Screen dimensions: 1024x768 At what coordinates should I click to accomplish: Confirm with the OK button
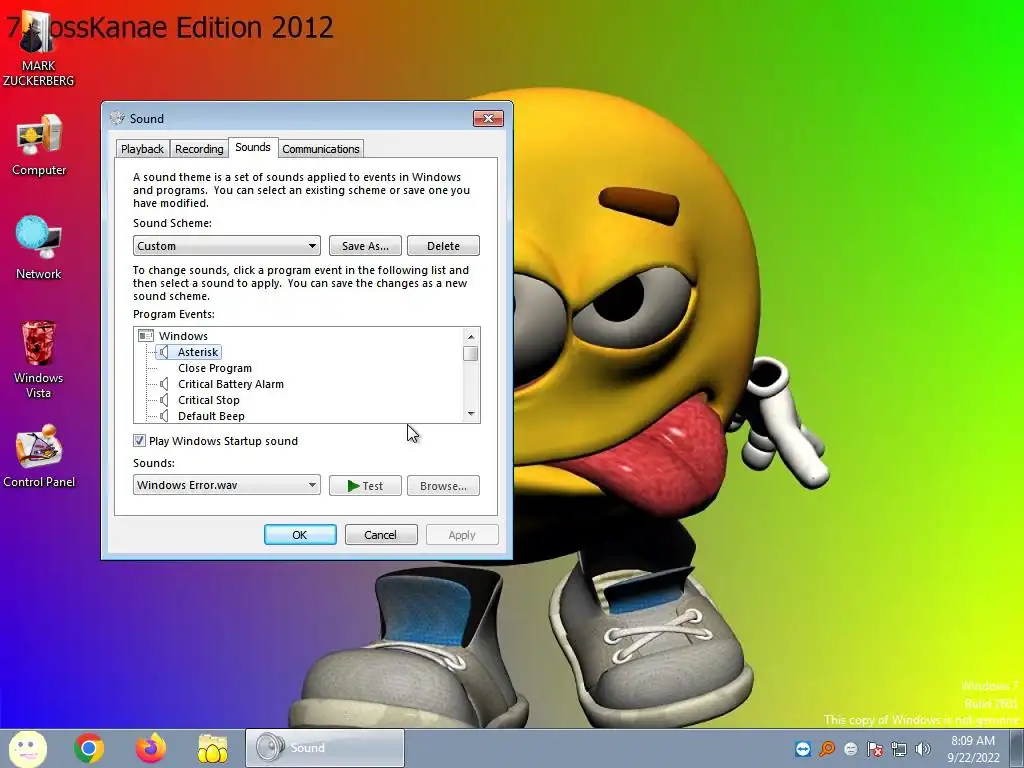click(300, 534)
